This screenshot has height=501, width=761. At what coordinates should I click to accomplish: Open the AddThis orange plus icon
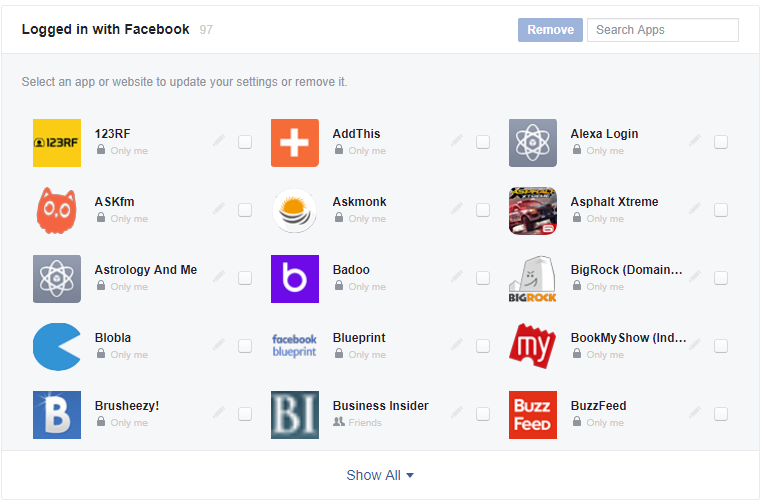coord(295,143)
